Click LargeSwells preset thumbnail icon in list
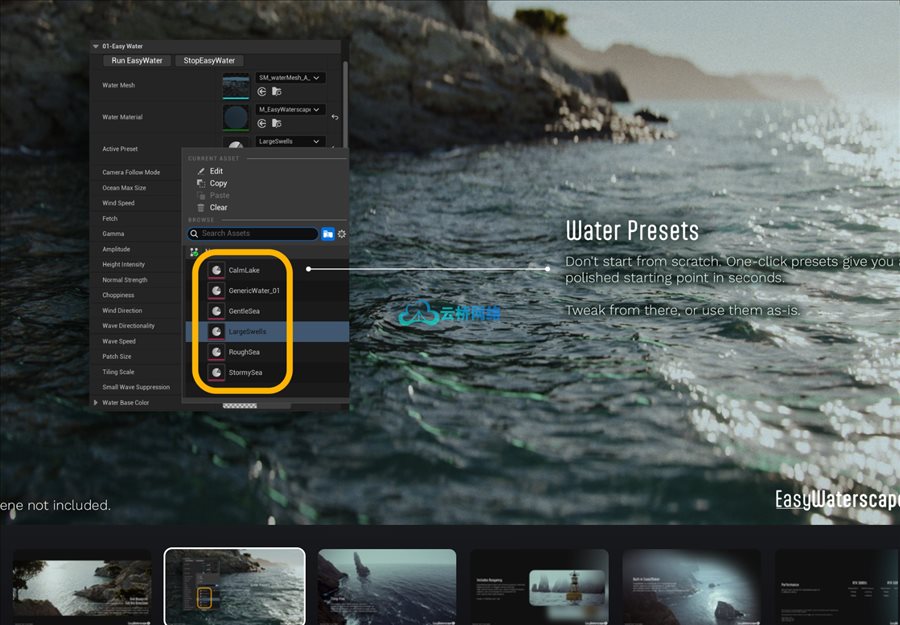This screenshot has width=900, height=625. [216, 332]
